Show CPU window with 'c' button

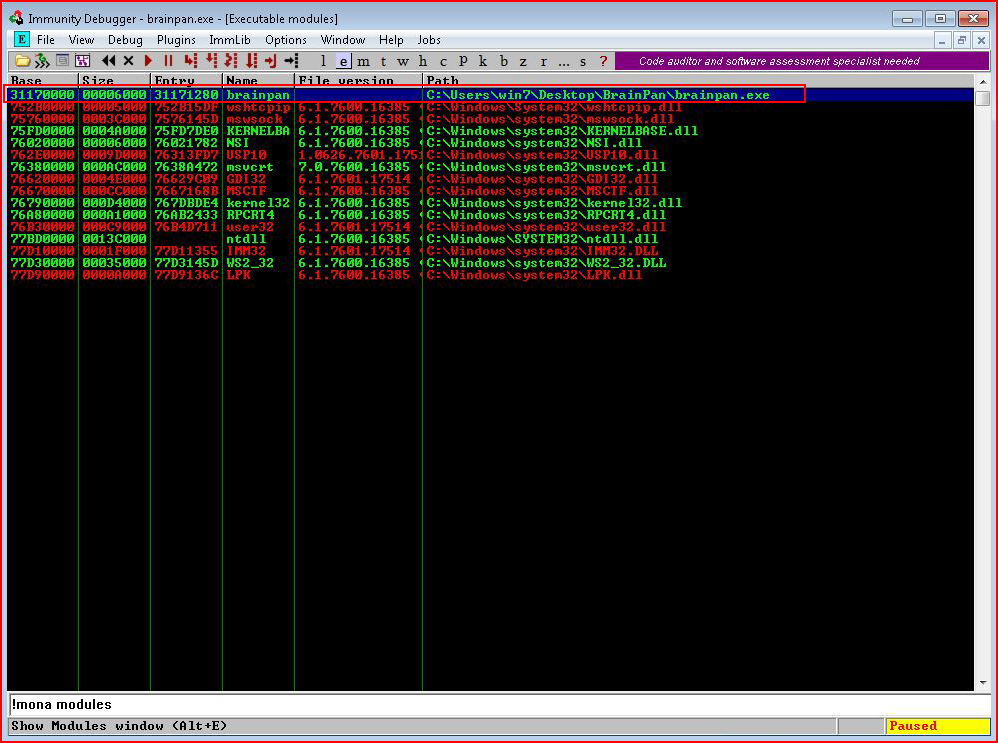tap(444, 61)
